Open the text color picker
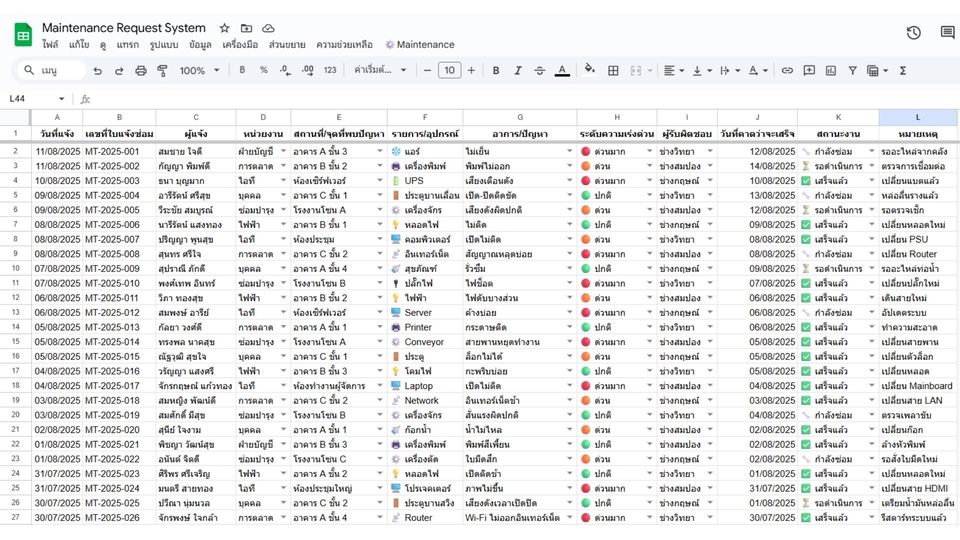 pos(562,70)
